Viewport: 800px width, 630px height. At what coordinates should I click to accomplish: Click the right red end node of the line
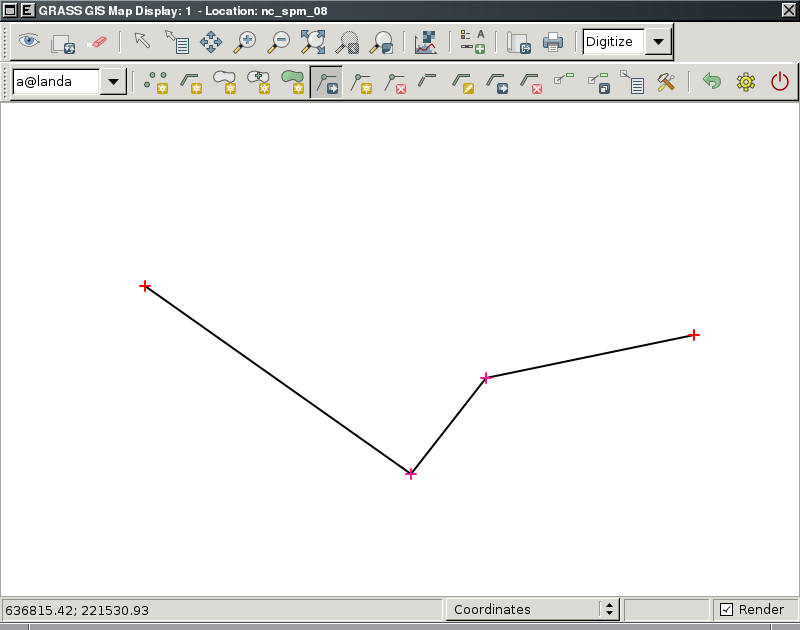click(694, 335)
